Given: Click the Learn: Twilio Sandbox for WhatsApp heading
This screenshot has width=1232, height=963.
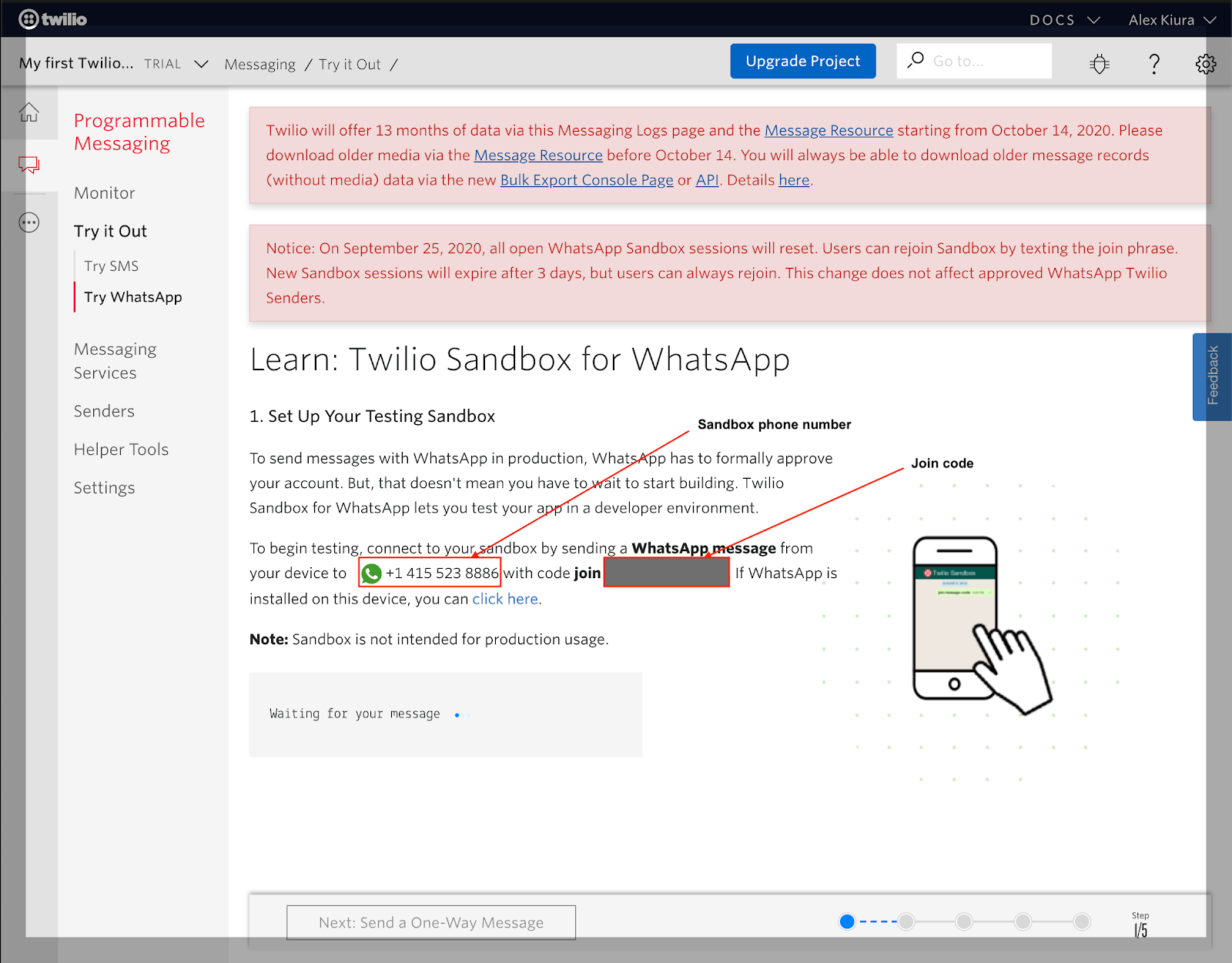Looking at the screenshot, I should [520, 359].
